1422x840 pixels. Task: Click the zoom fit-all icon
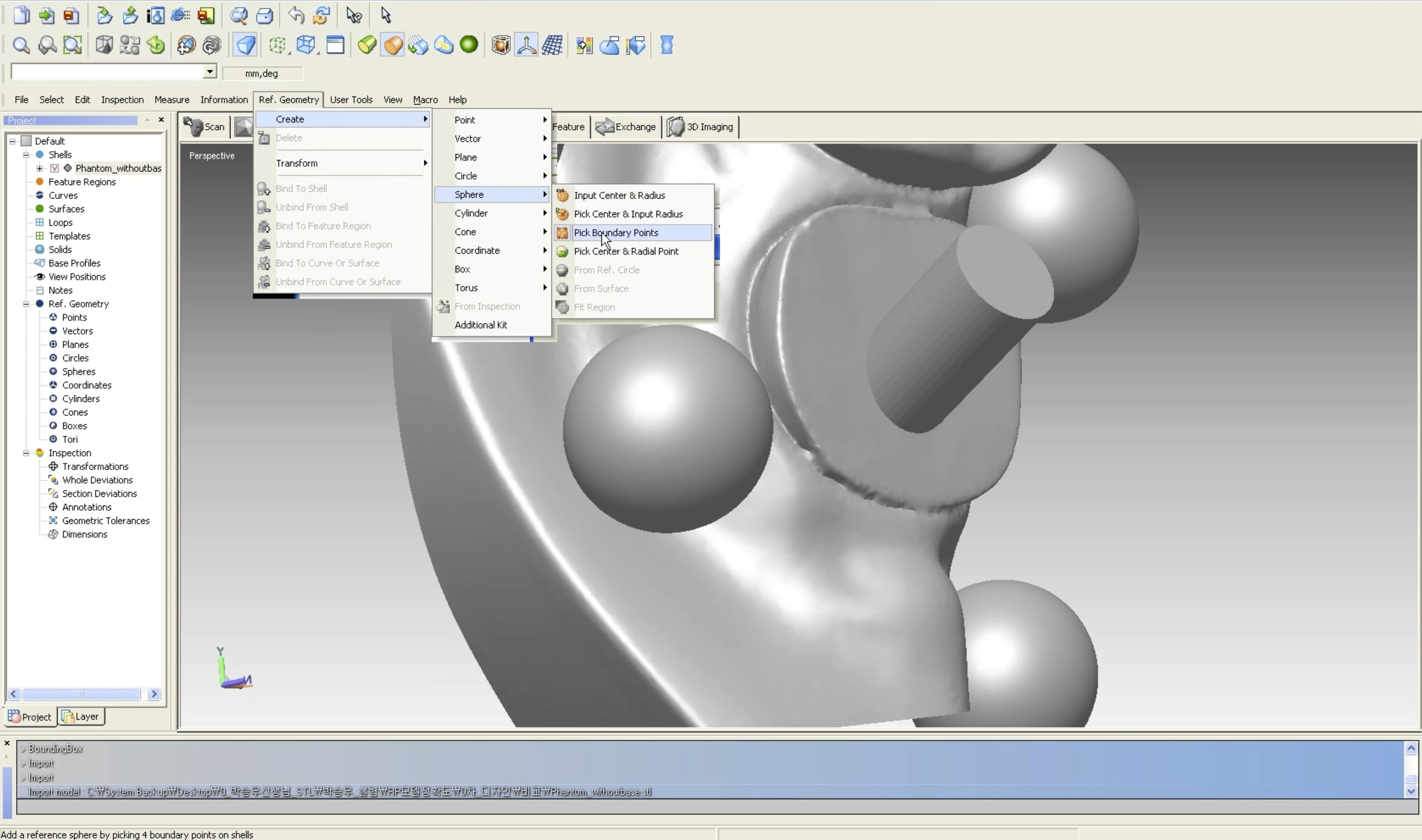[73, 45]
